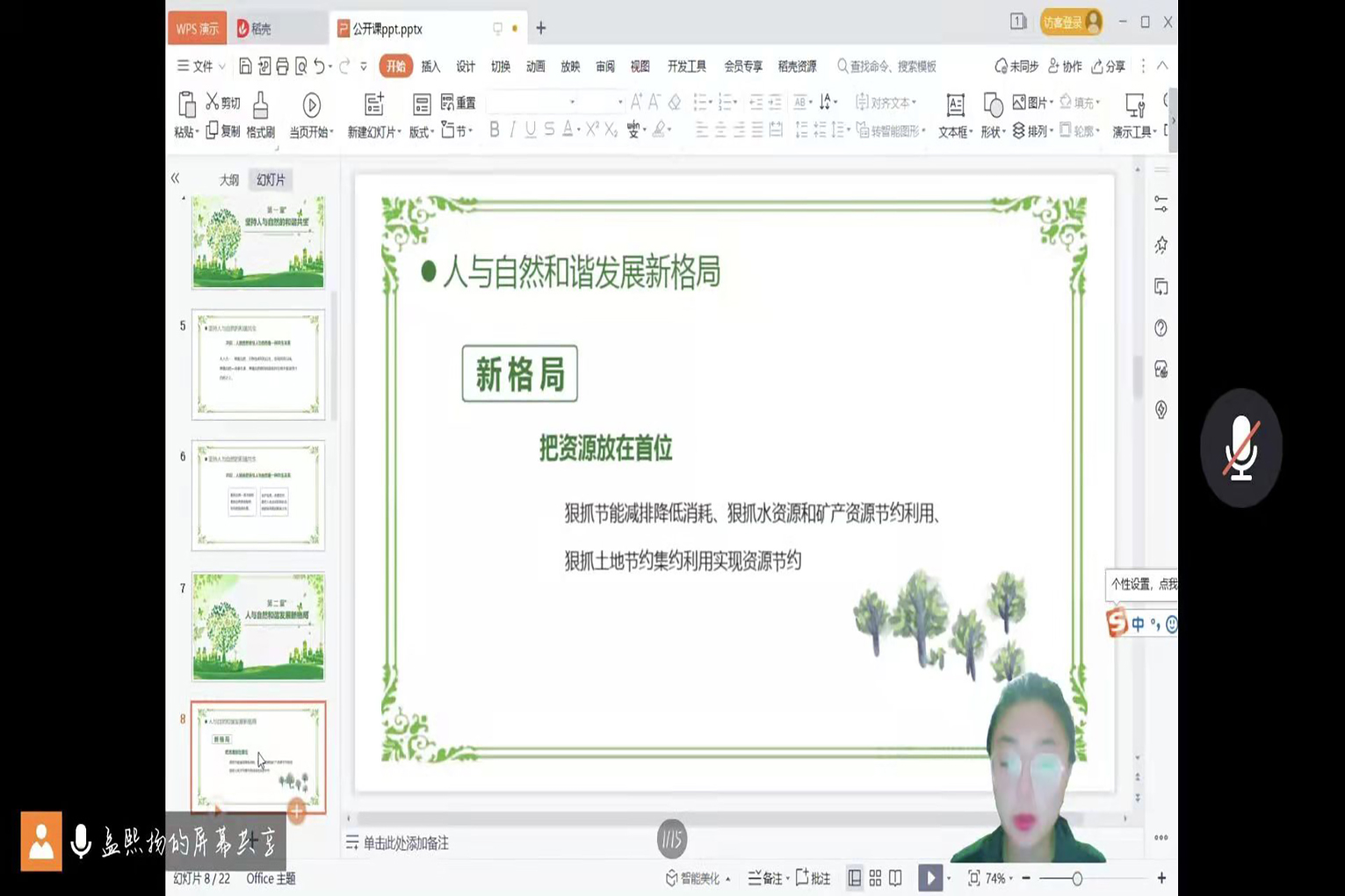Open the File (文件) menu dropdown
This screenshot has height=896, width=1345.
201,67
